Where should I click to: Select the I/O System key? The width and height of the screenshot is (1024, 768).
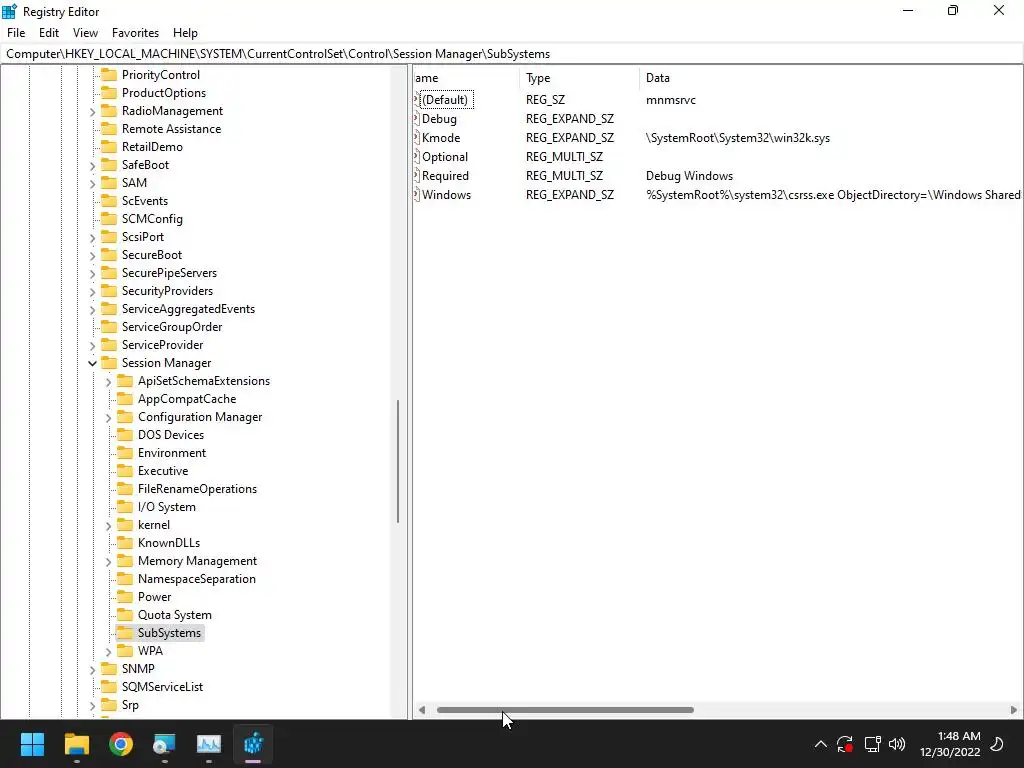coord(167,507)
